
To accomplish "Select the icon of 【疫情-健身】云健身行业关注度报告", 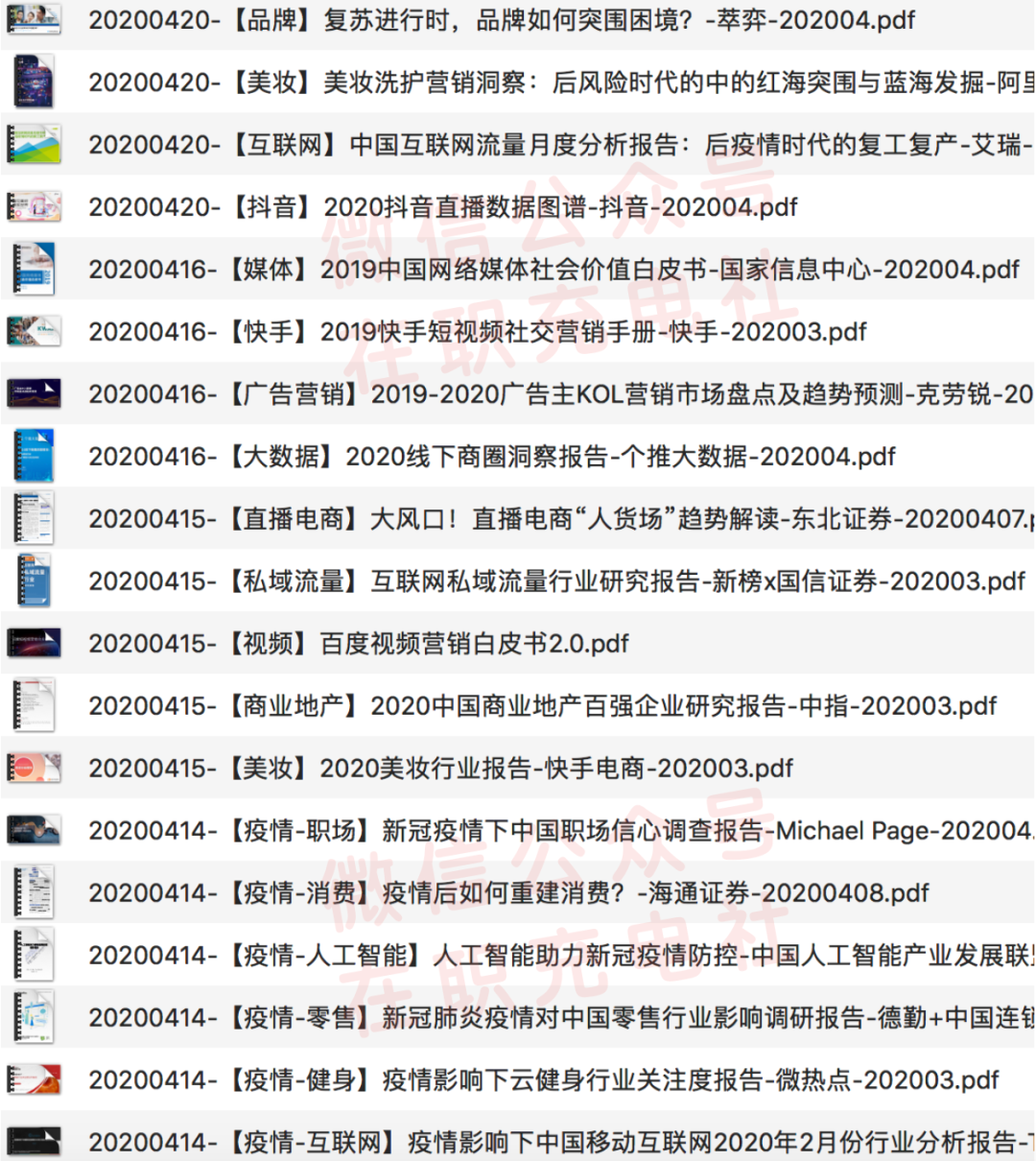I will click(34, 1079).
